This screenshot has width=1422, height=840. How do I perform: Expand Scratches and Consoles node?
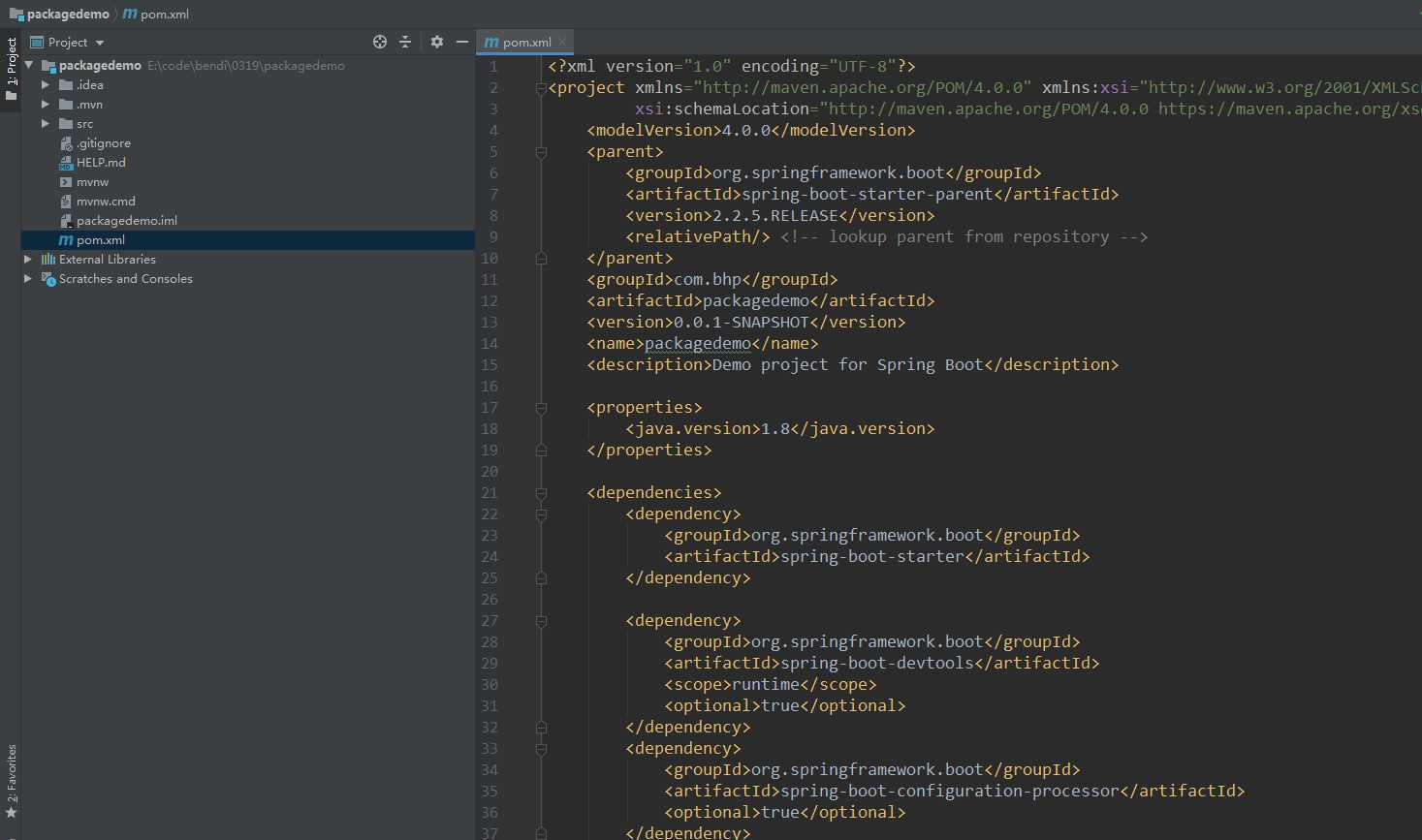tap(29, 278)
